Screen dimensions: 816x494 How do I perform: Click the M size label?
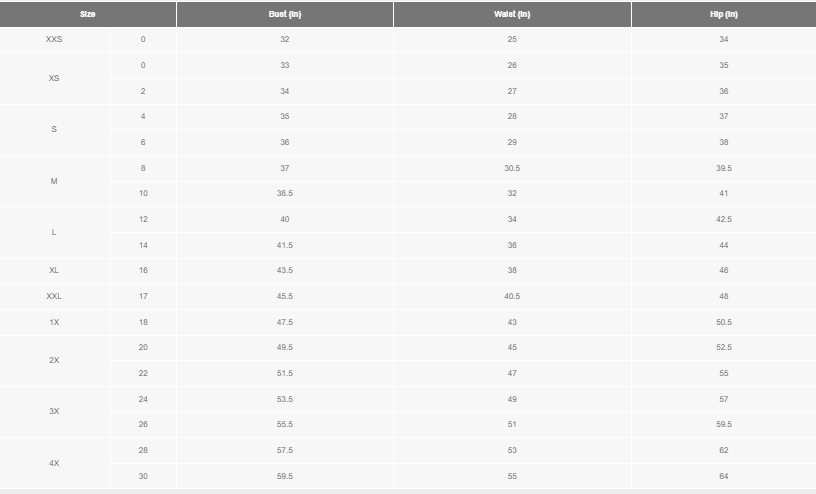pos(54,181)
